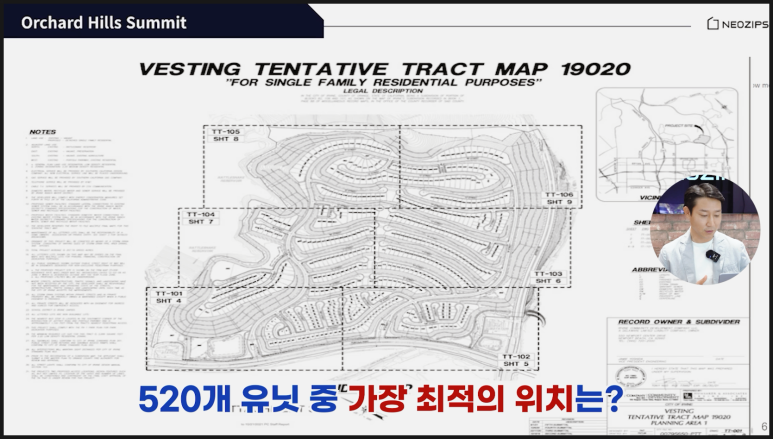Click the Orchard Hills Summit title banner
The image size is (773, 439).
coord(163,22)
